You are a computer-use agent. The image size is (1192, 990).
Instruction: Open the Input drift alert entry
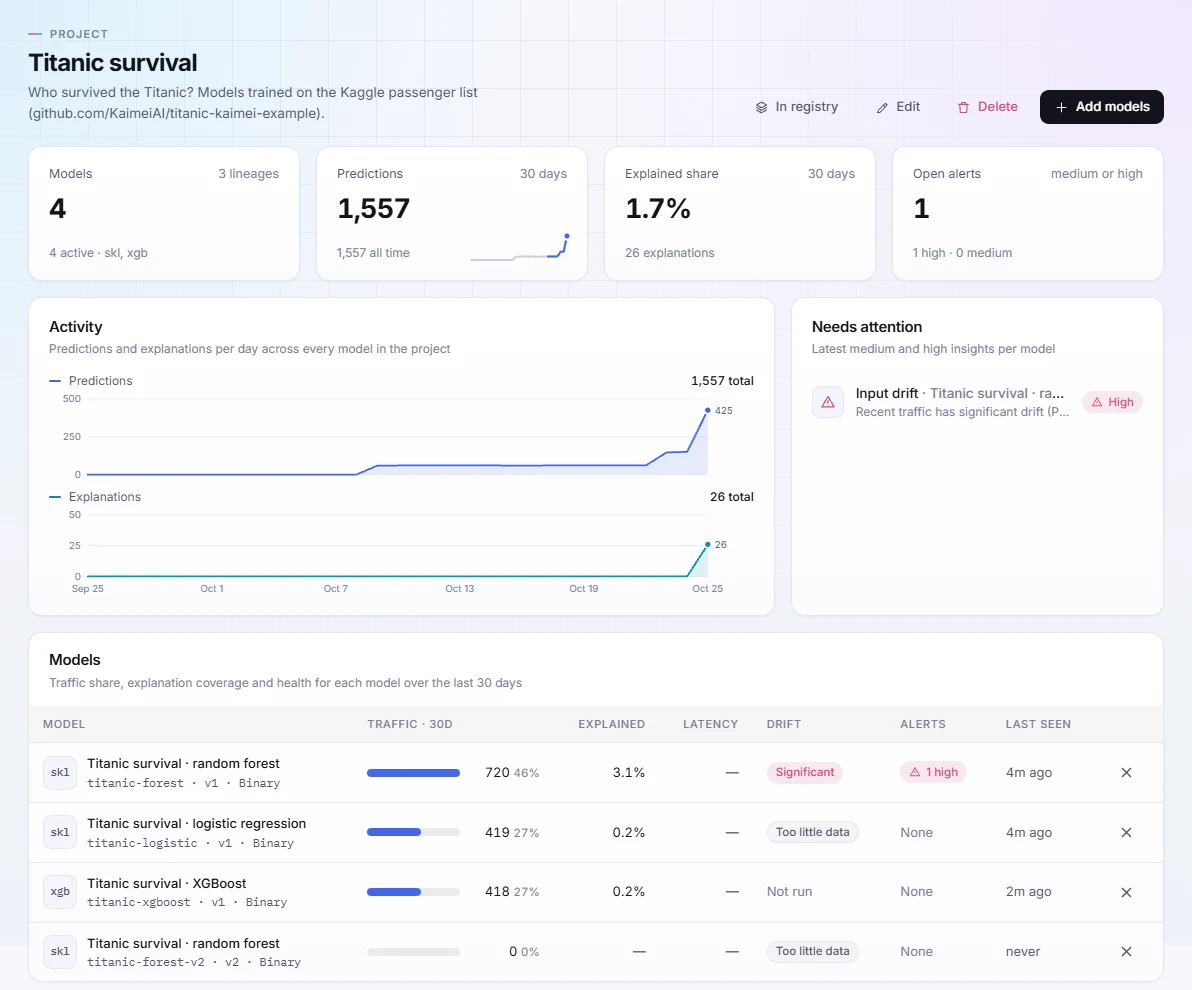[x=977, y=402]
